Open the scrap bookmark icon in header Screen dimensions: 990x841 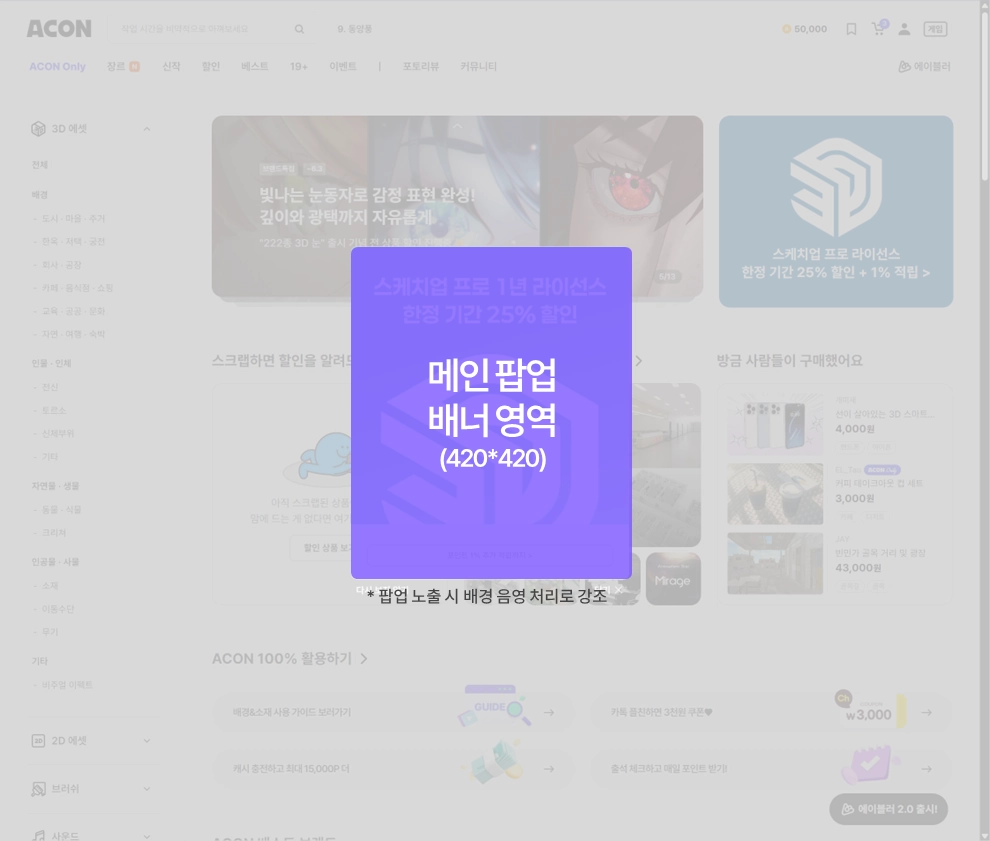coord(851,29)
